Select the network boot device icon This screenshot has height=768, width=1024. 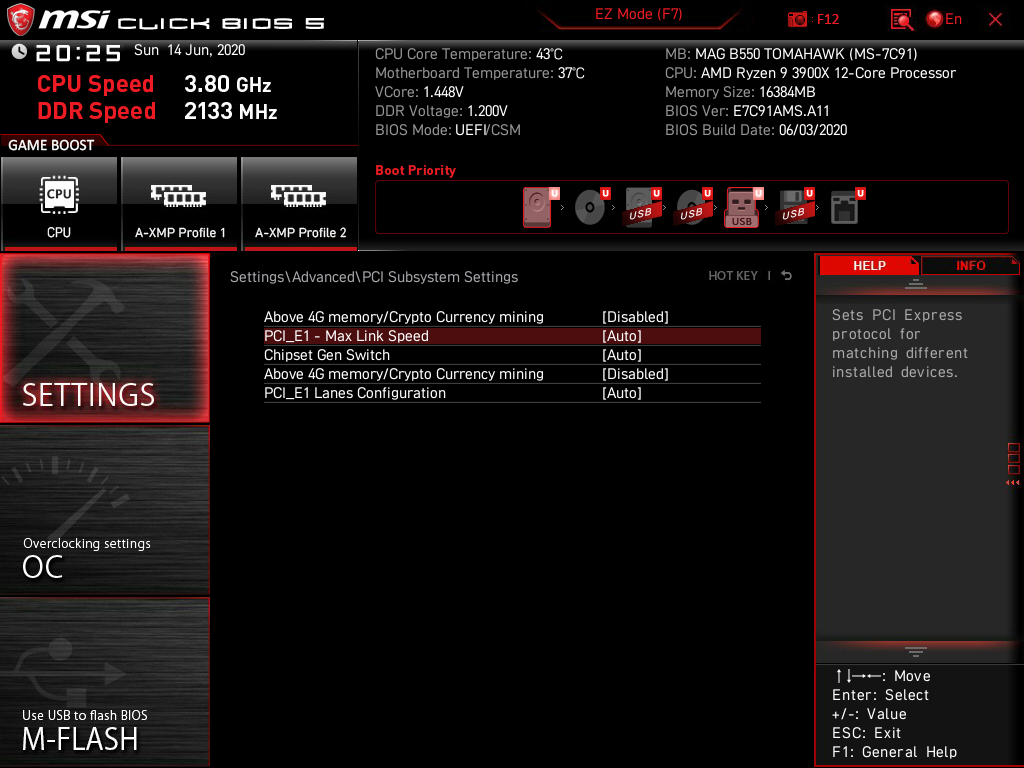pyautogui.click(x=844, y=207)
